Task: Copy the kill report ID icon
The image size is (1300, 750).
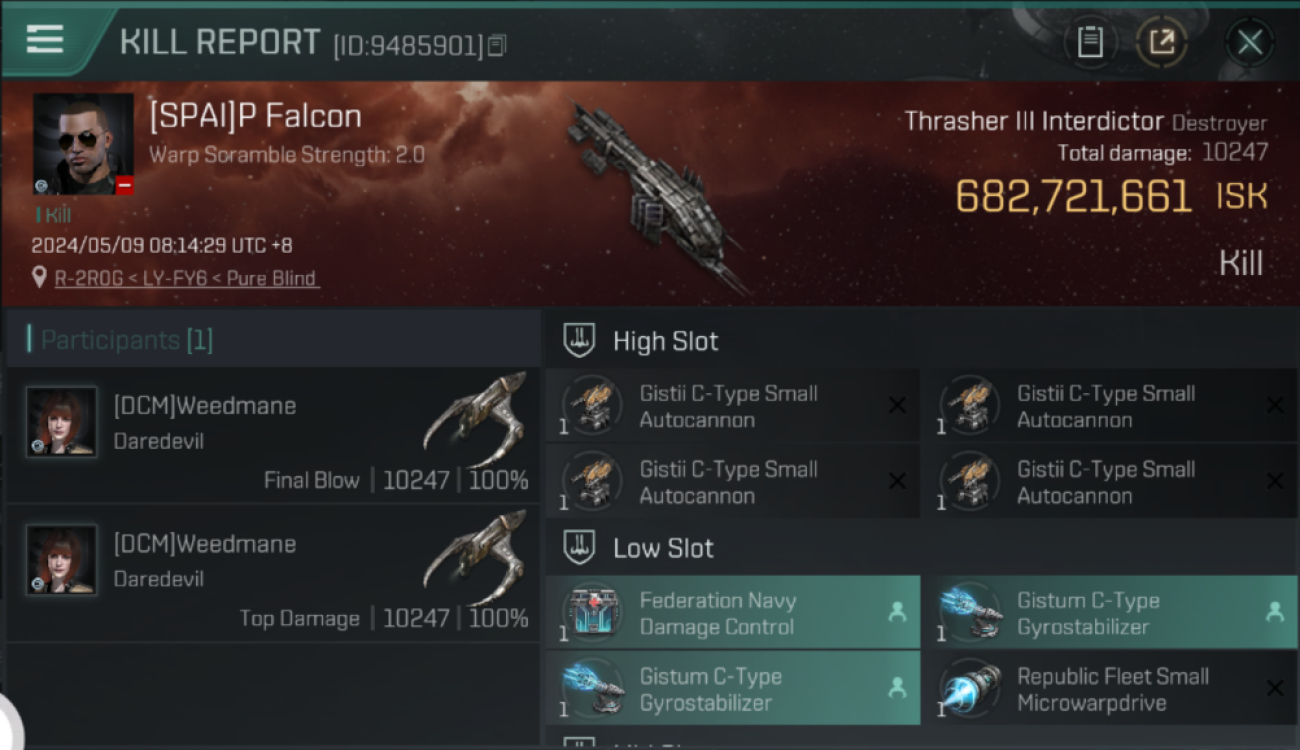Action: (497, 45)
